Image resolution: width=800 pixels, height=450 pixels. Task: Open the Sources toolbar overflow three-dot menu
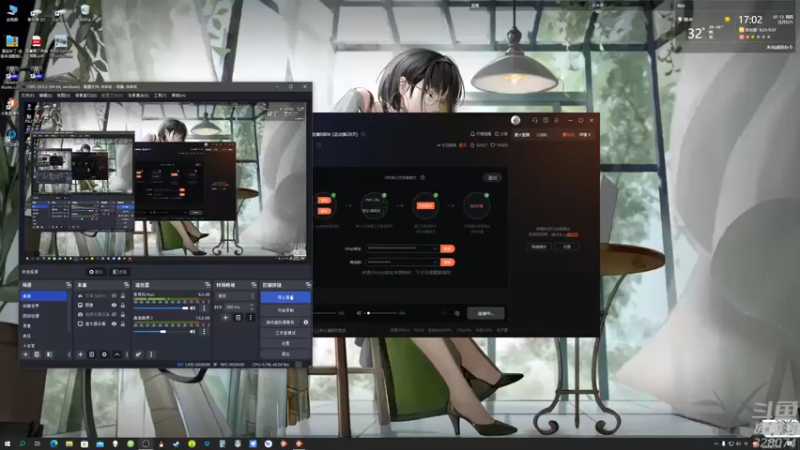pos(127,354)
